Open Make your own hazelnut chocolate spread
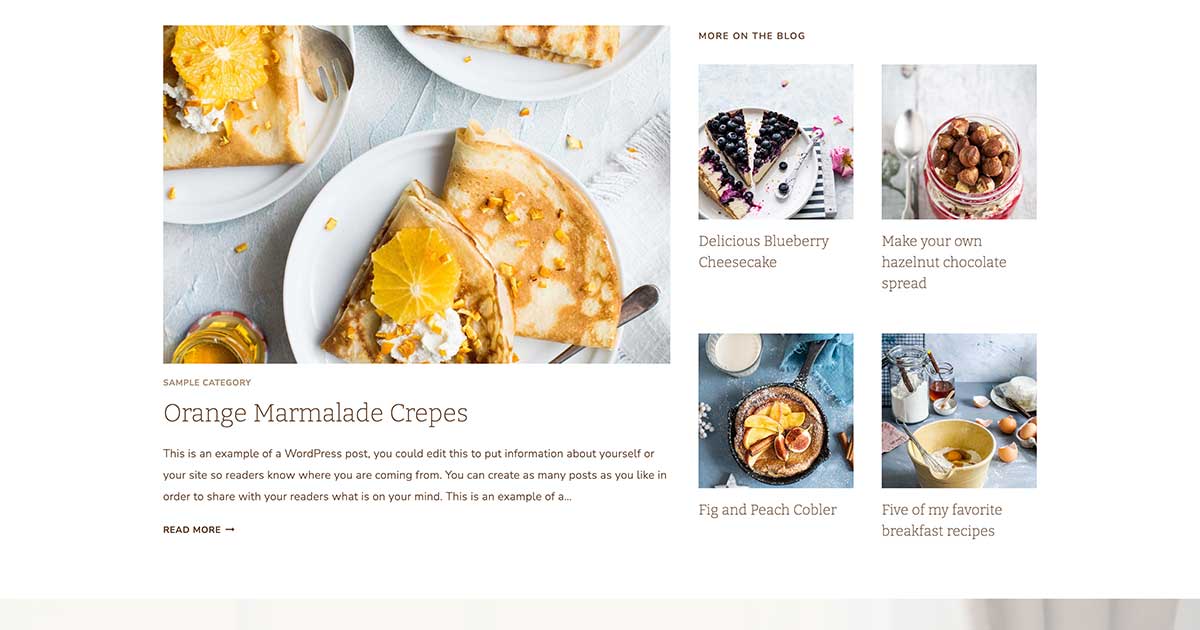This screenshot has height=630, width=1200. (944, 262)
